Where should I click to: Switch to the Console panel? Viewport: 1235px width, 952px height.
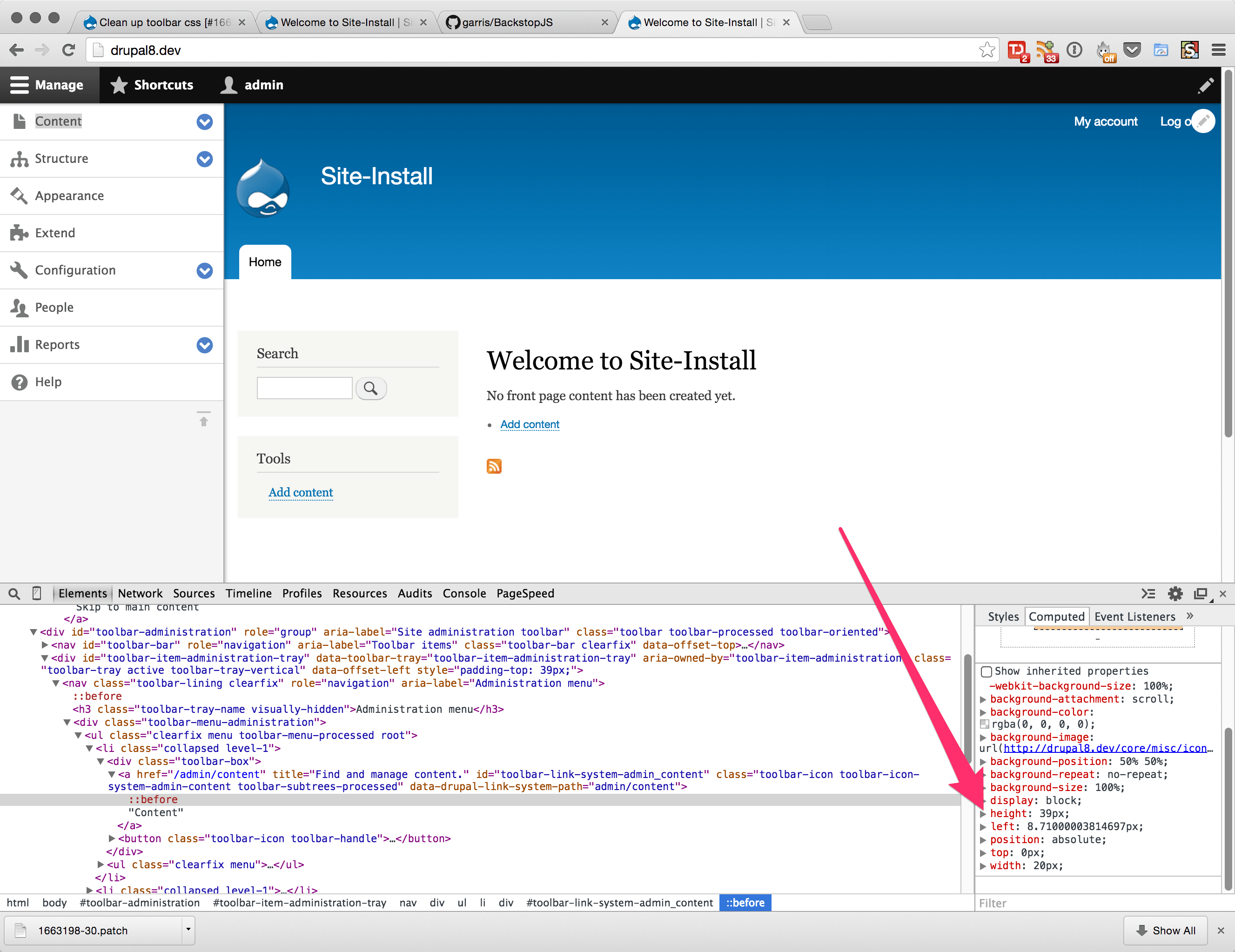tap(464, 594)
